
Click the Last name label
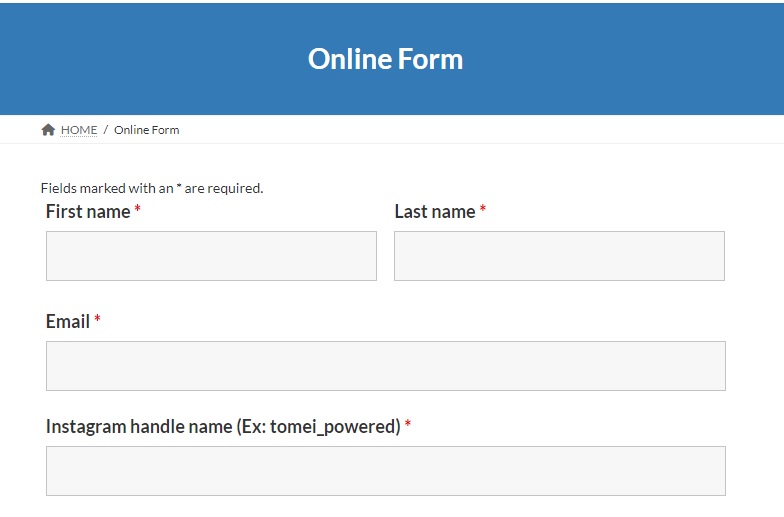435,211
